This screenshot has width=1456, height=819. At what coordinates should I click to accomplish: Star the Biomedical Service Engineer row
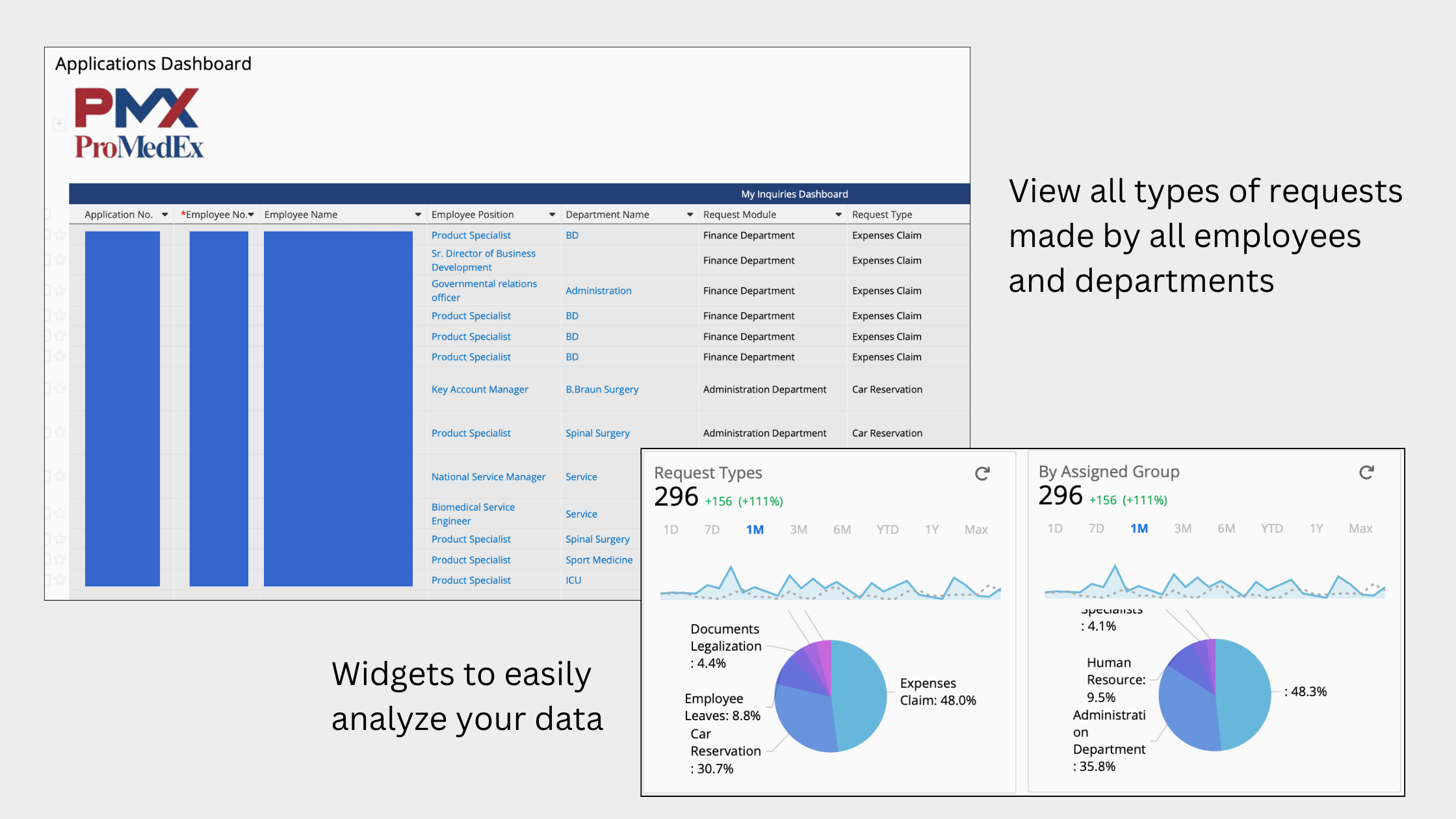pos(60,513)
